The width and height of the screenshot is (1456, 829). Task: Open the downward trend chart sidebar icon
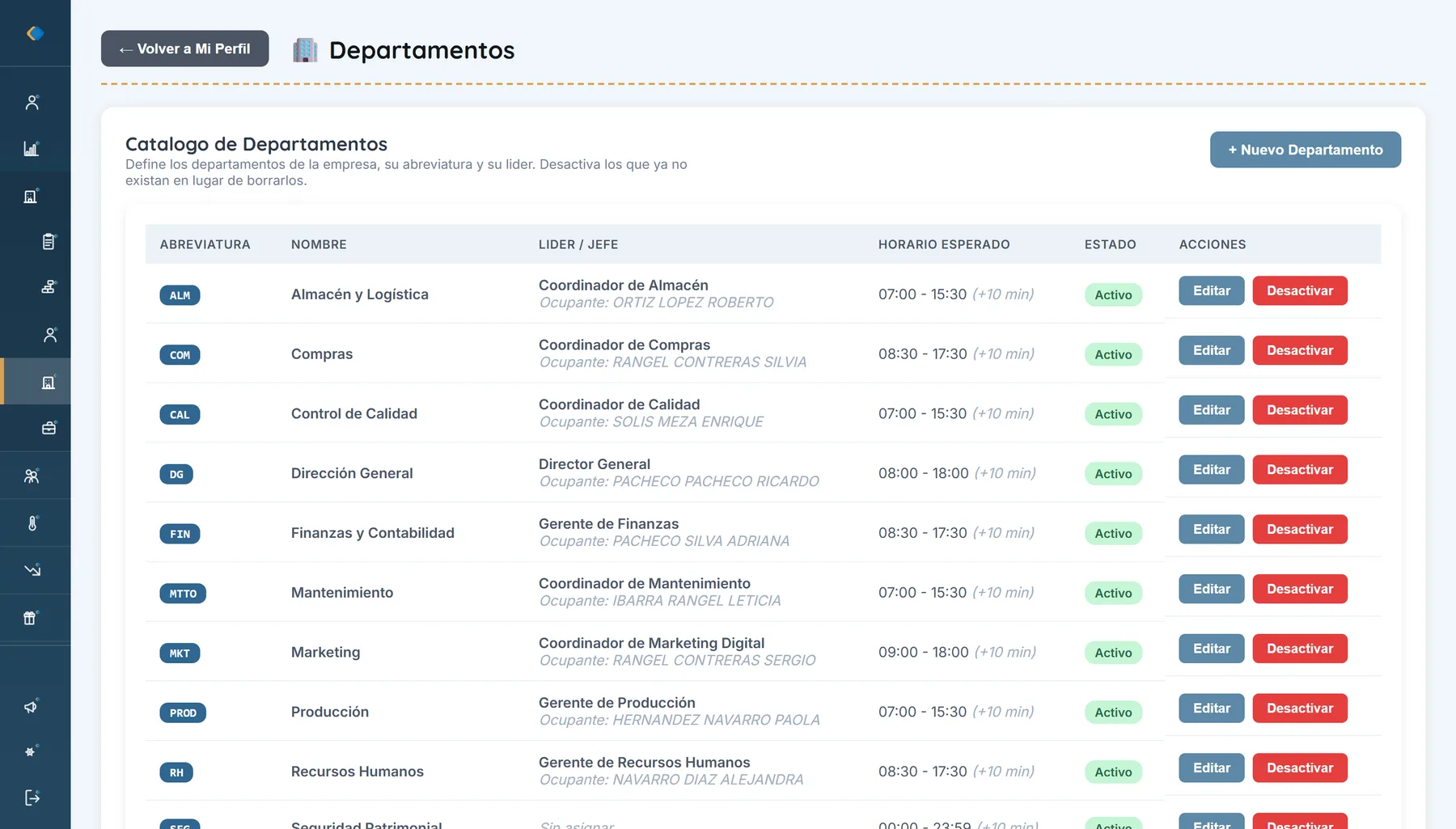[32, 570]
